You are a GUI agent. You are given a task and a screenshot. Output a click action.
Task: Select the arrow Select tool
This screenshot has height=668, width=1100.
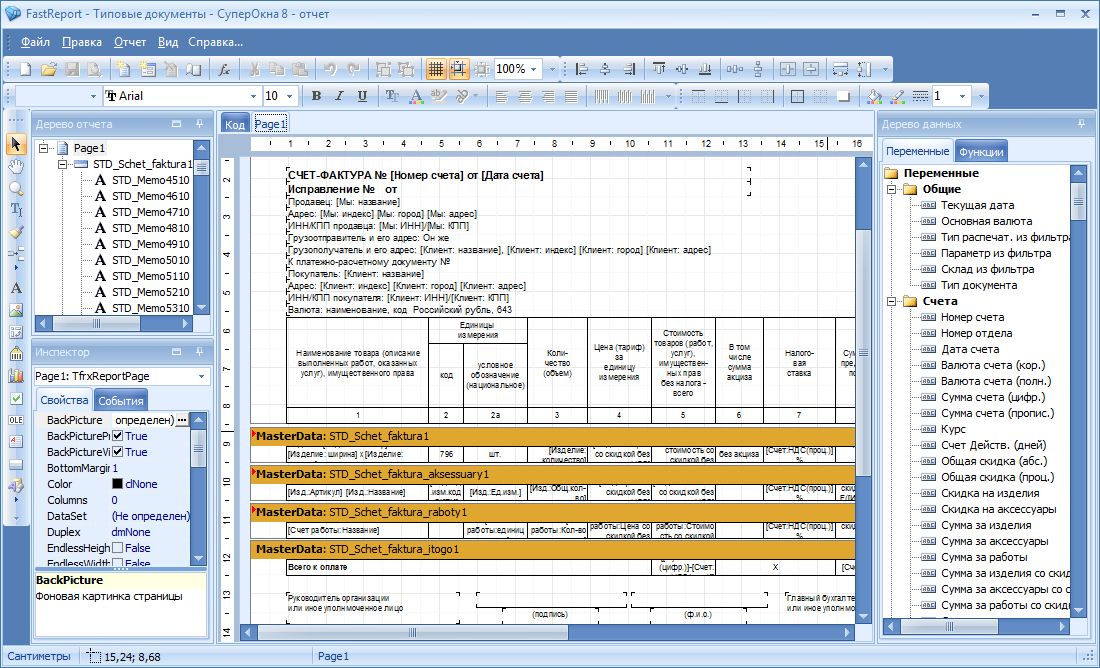click(x=16, y=145)
